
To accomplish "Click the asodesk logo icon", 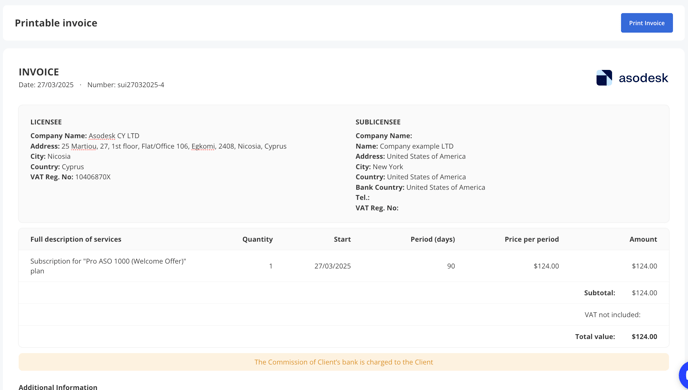I will [x=604, y=78].
